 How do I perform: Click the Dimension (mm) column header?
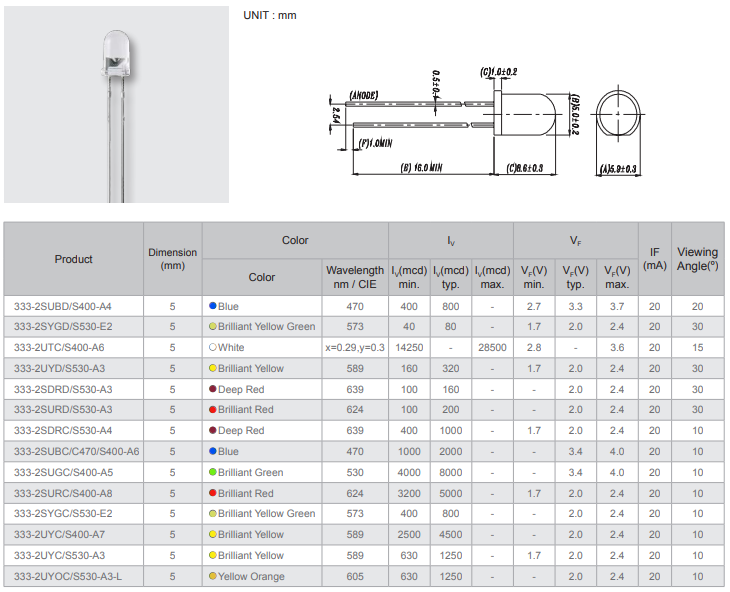pos(172,259)
